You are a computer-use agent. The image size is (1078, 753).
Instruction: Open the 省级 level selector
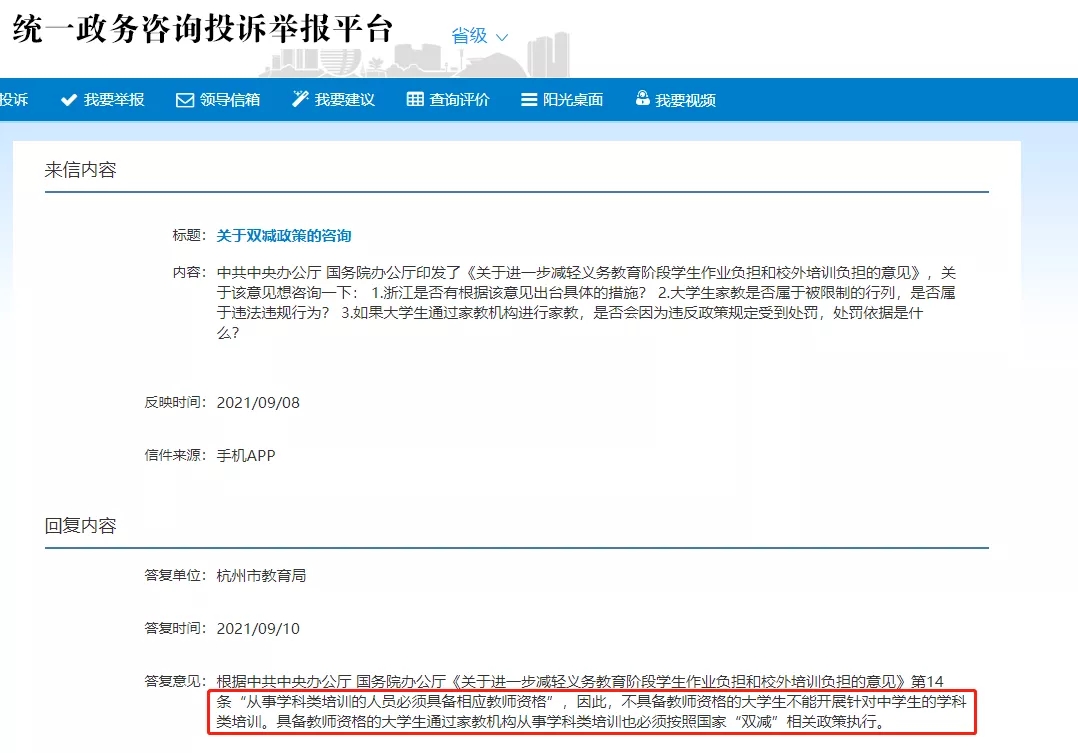[x=479, y=36]
